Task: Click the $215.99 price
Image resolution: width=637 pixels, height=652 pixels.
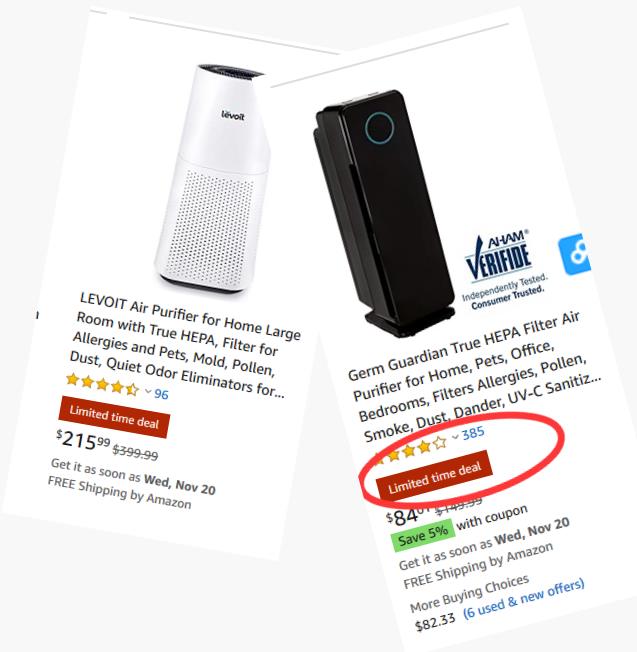Action: [x=83, y=441]
